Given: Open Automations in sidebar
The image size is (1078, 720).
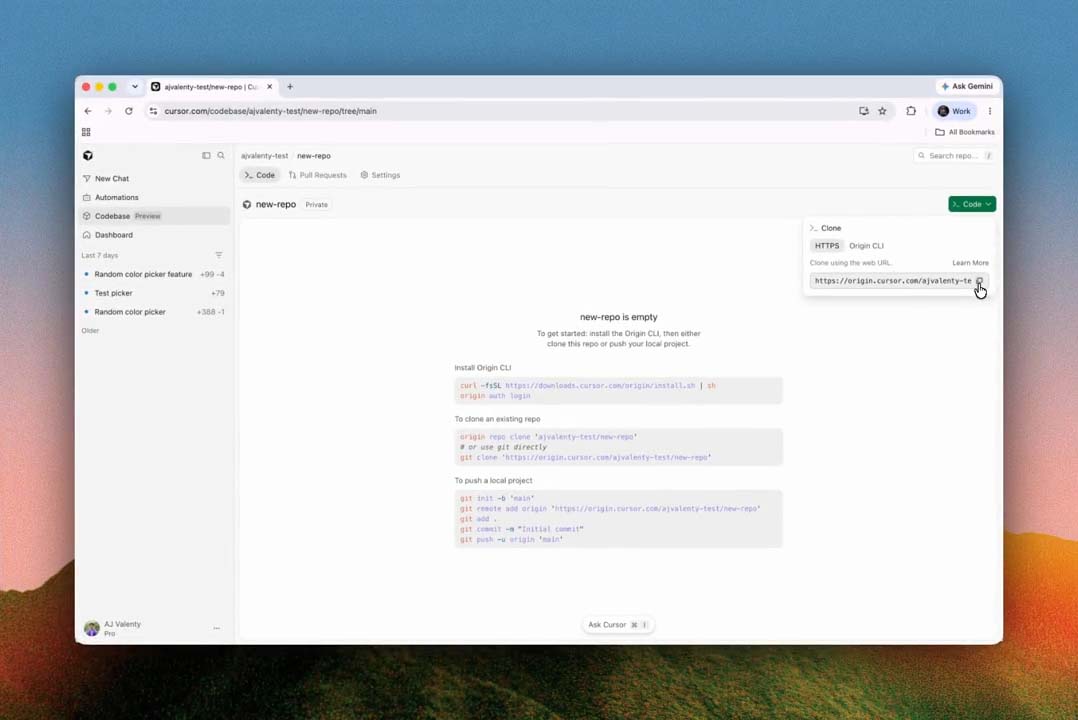Looking at the screenshot, I should [154, 197].
